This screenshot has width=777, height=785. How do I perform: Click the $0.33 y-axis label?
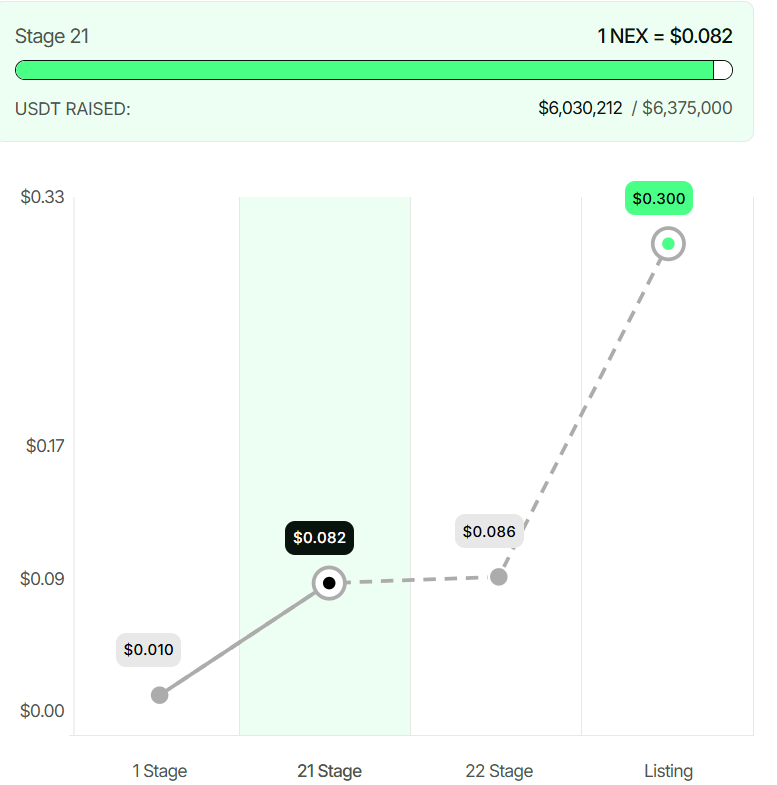[42, 197]
